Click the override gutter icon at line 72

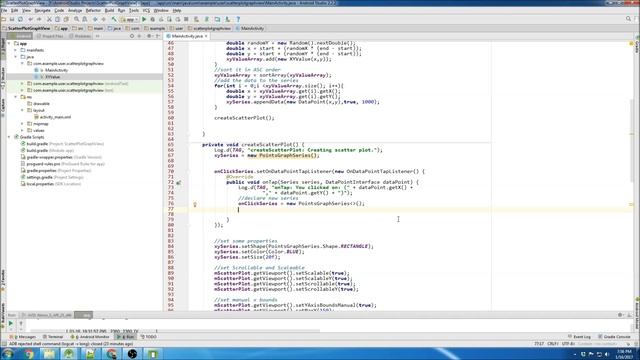[179, 182]
